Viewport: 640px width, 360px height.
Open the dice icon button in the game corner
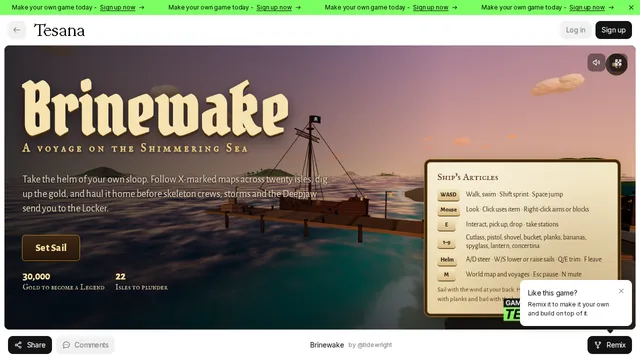point(617,64)
